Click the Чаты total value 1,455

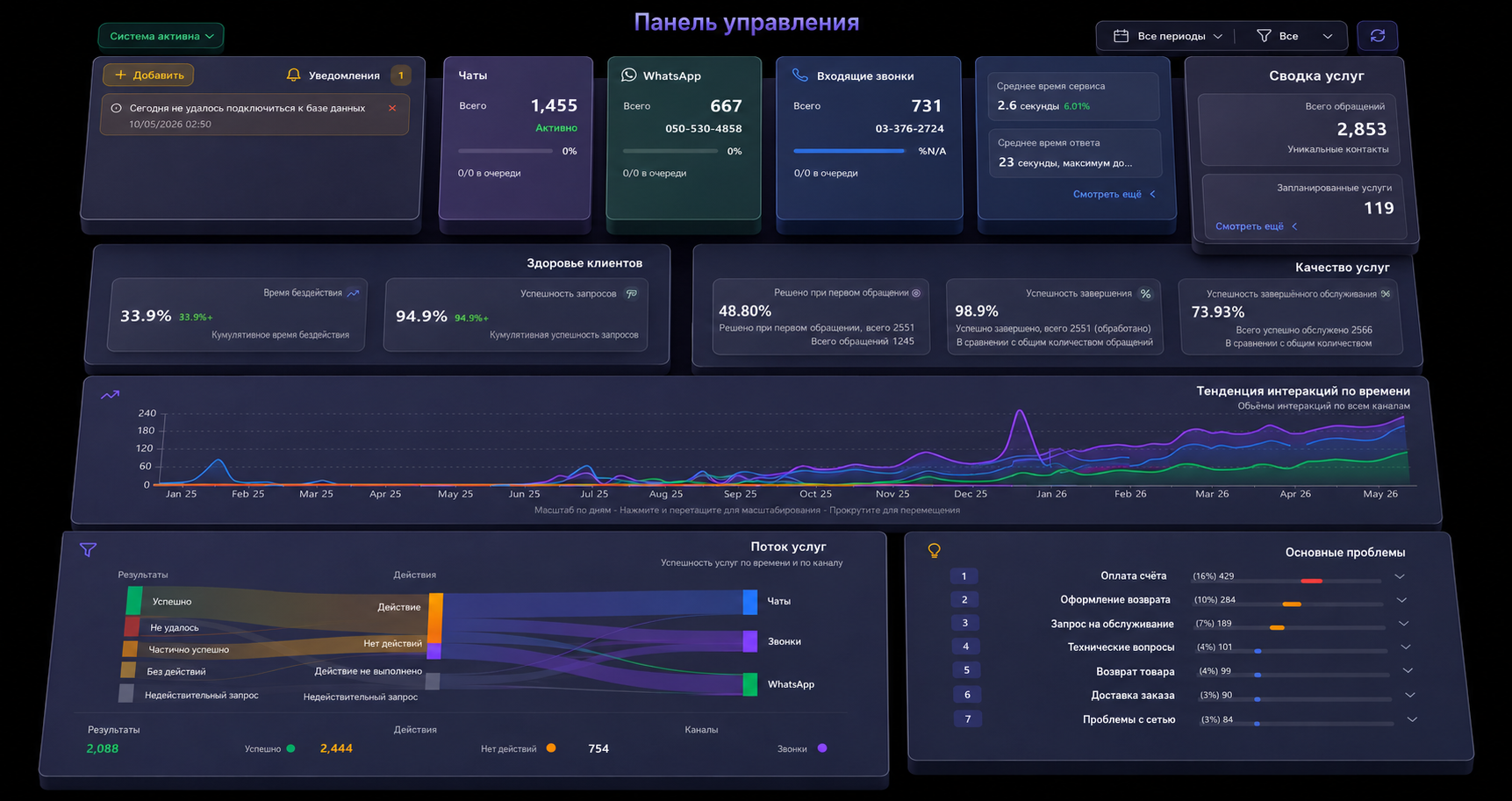(x=554, y=105)
